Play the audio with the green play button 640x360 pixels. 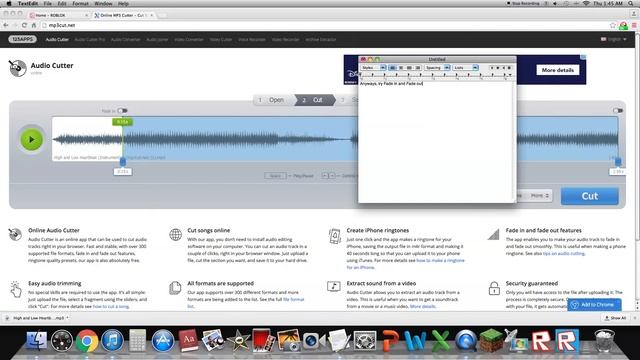click(x=31, y=140)
